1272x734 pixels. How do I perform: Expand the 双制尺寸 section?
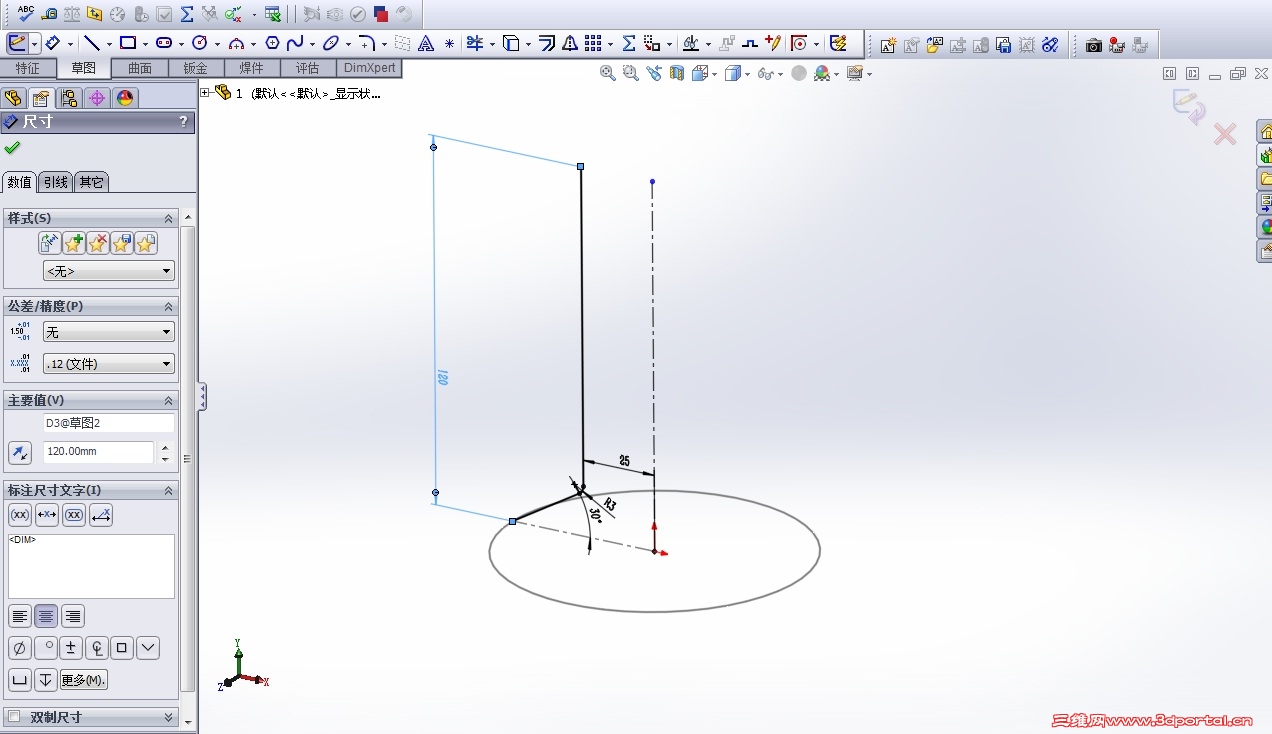(168, 717)
